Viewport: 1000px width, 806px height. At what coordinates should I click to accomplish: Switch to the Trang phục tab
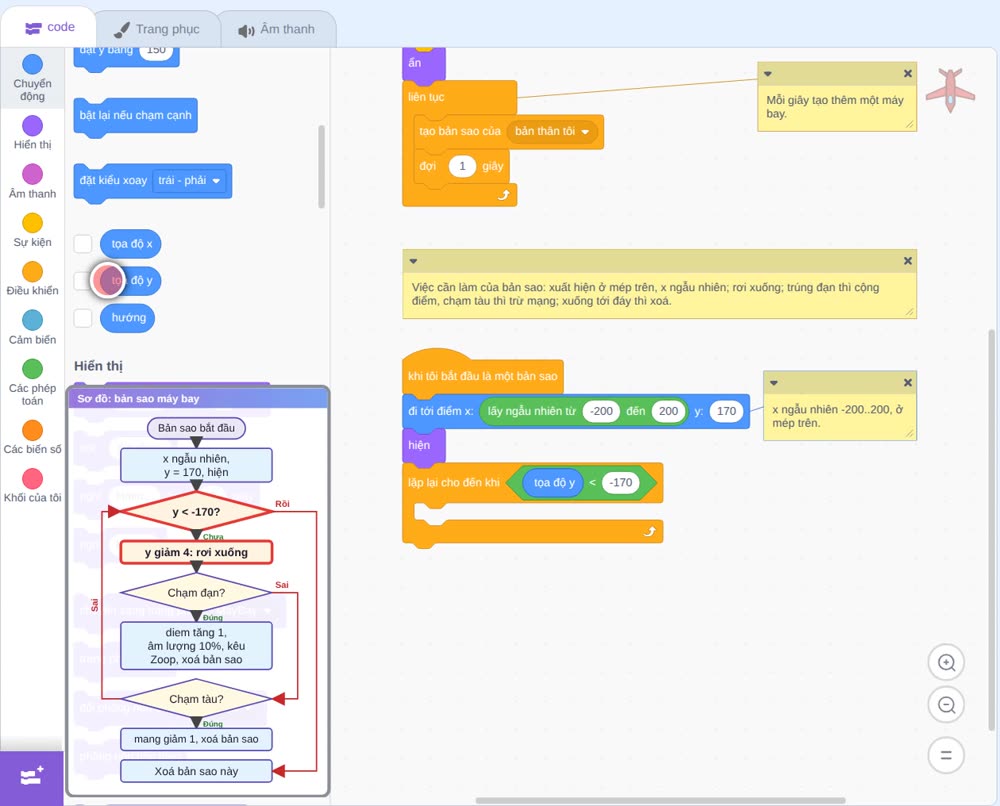click(x=158, y=29)
